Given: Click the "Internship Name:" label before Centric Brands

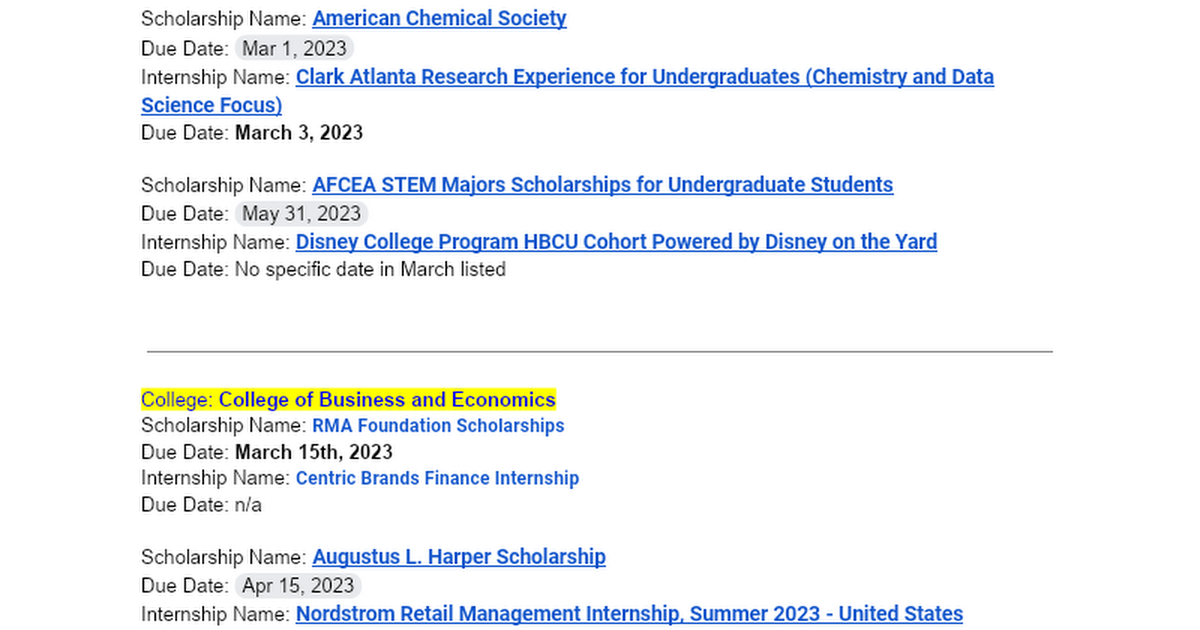Looking at the screenshot, I should coord(215,479).
